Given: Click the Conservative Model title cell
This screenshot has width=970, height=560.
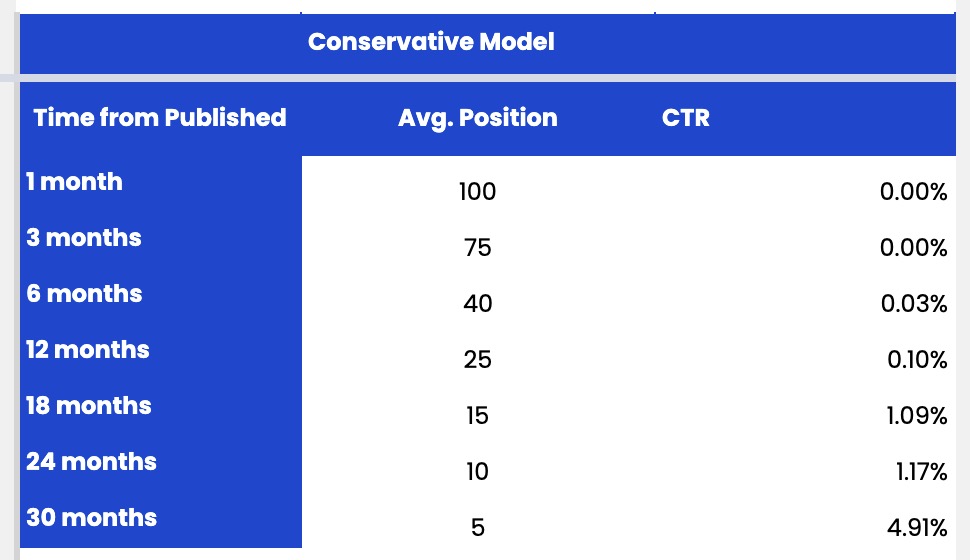Looking at the screenshot, I should click(x=431, y=43).
